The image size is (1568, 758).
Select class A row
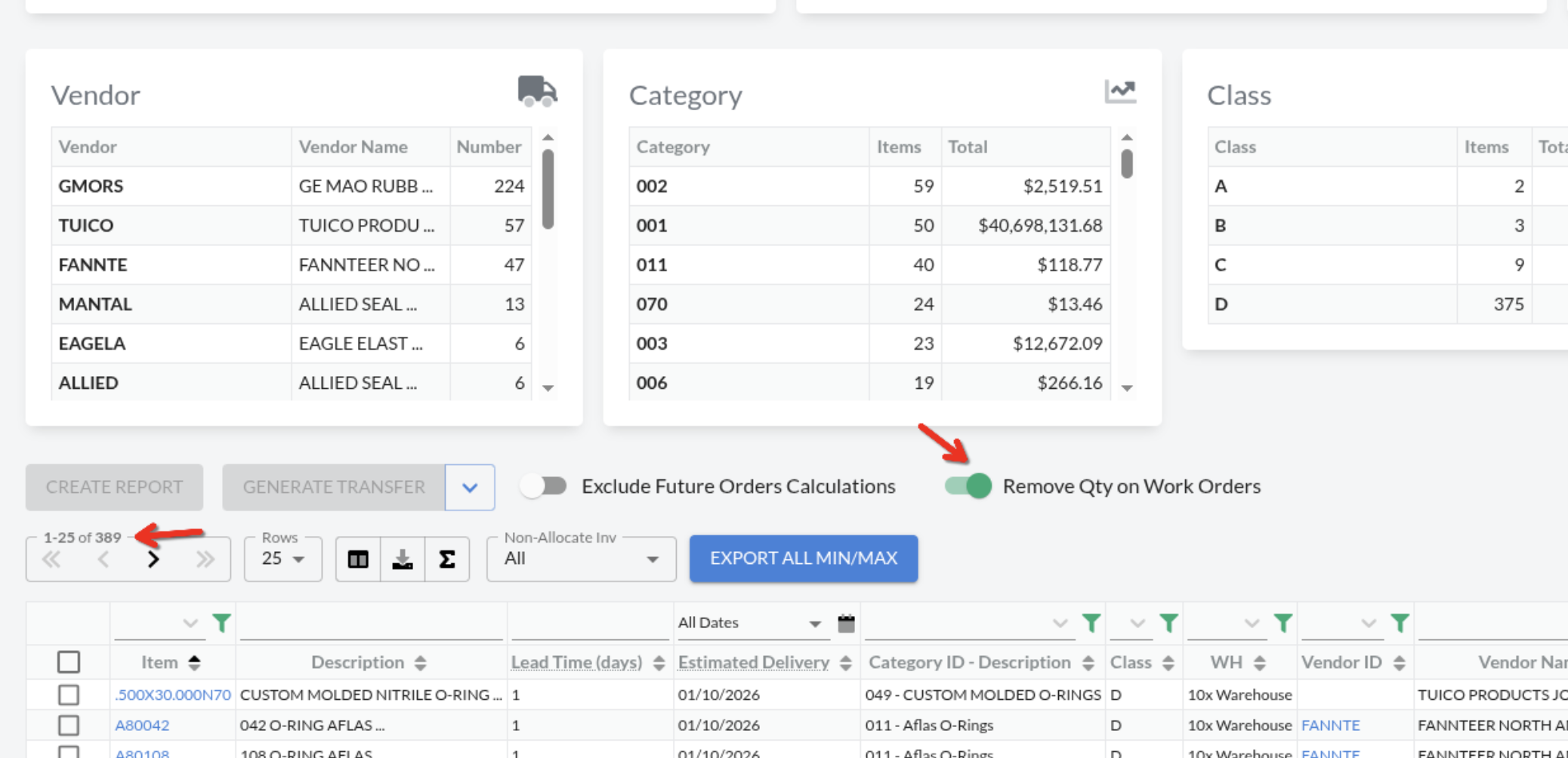click(x=1387, y=186)
